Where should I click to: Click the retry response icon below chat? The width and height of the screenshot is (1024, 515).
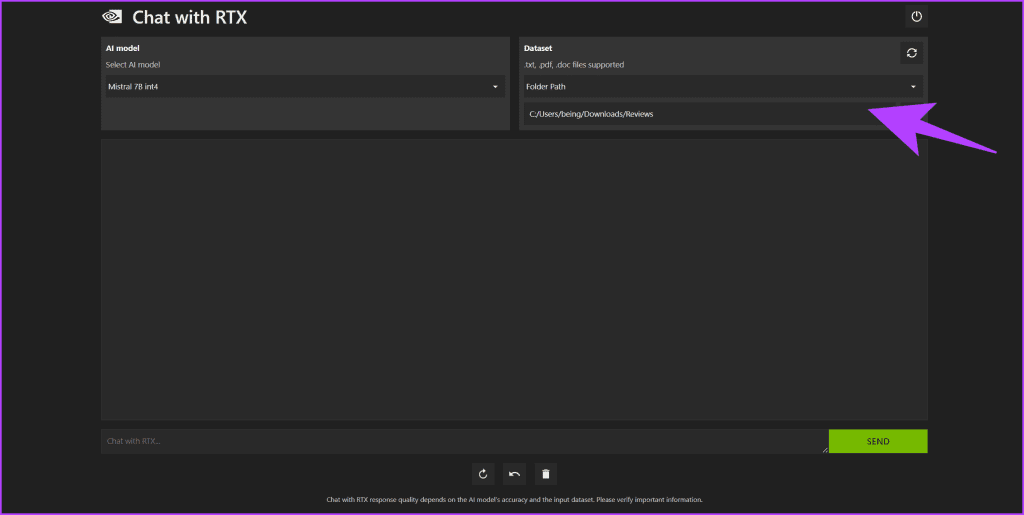483,474
